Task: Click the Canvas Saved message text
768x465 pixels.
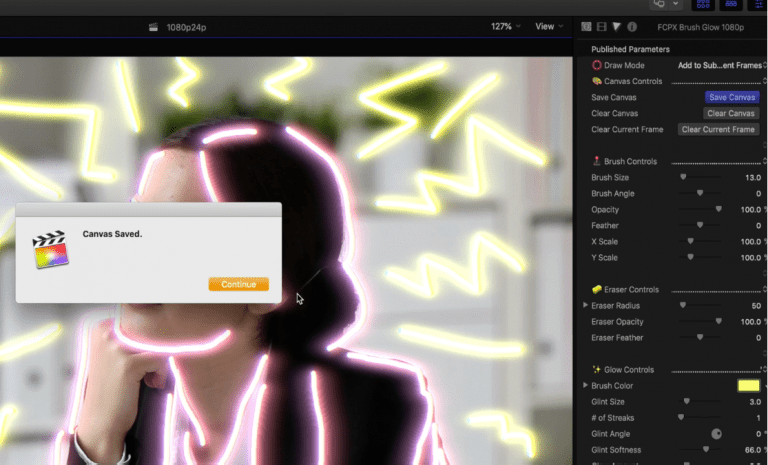Action: coord(112,234)
